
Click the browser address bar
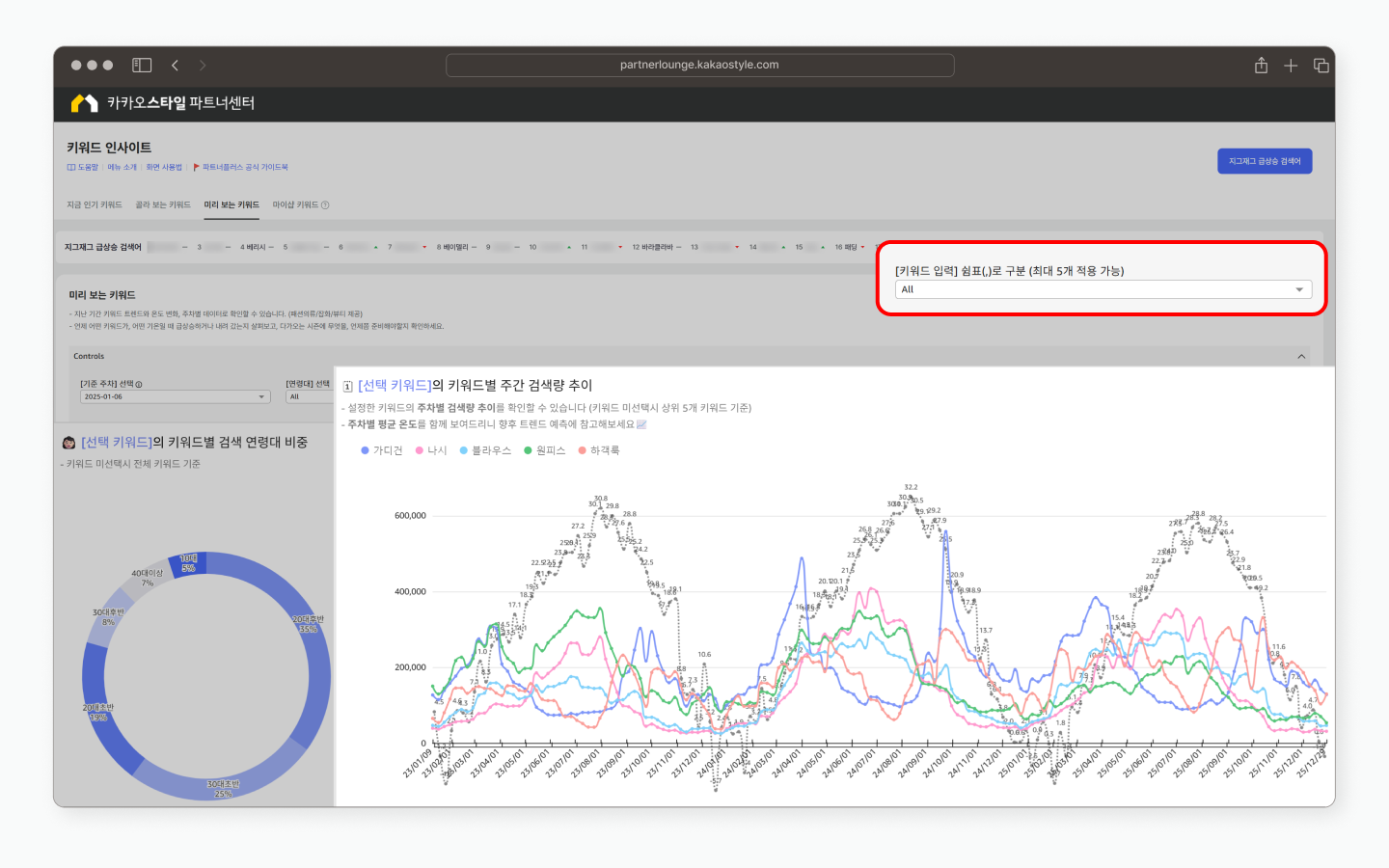[699, 66]
